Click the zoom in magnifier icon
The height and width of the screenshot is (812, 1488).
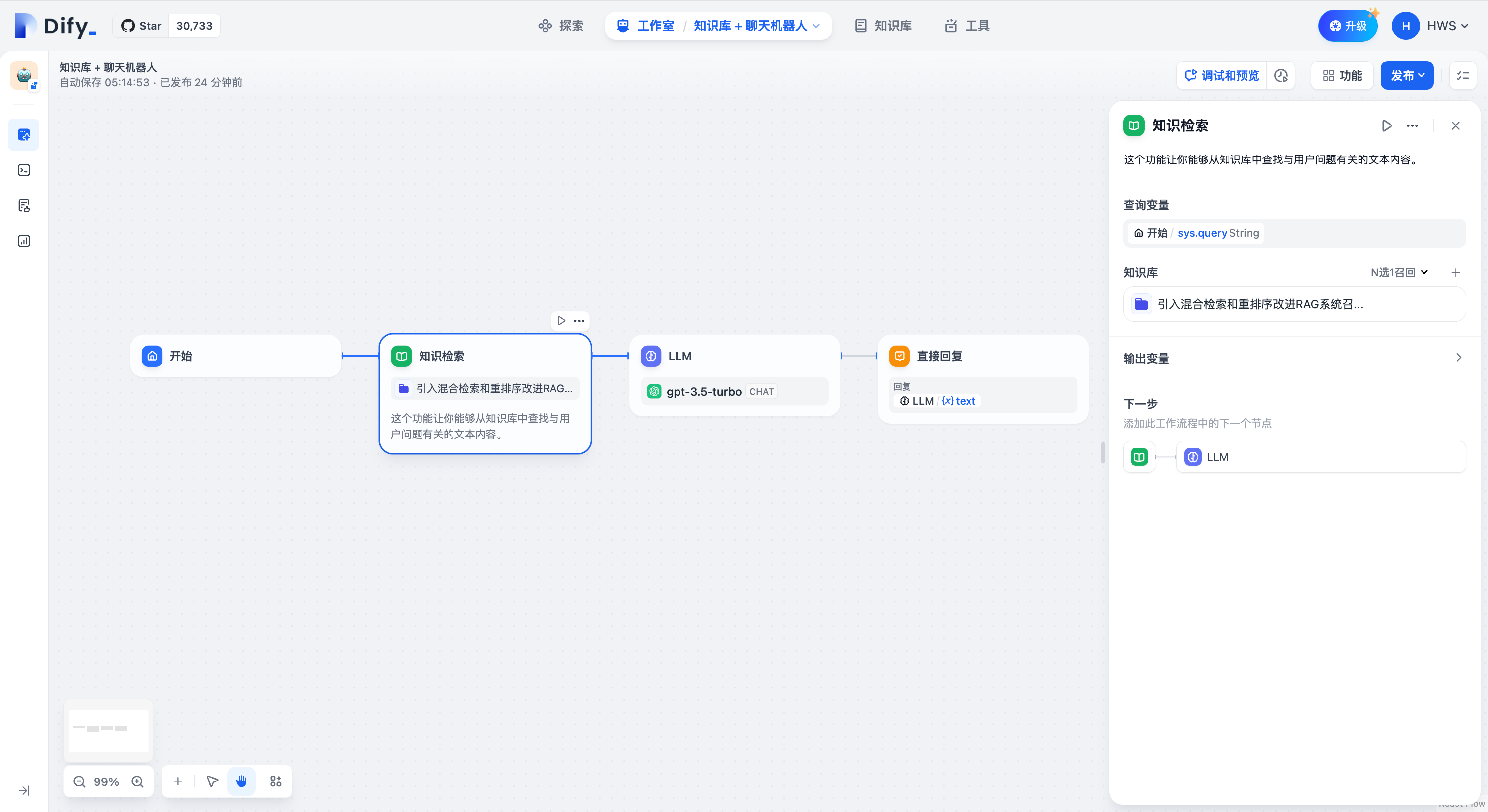coord(137,781)
